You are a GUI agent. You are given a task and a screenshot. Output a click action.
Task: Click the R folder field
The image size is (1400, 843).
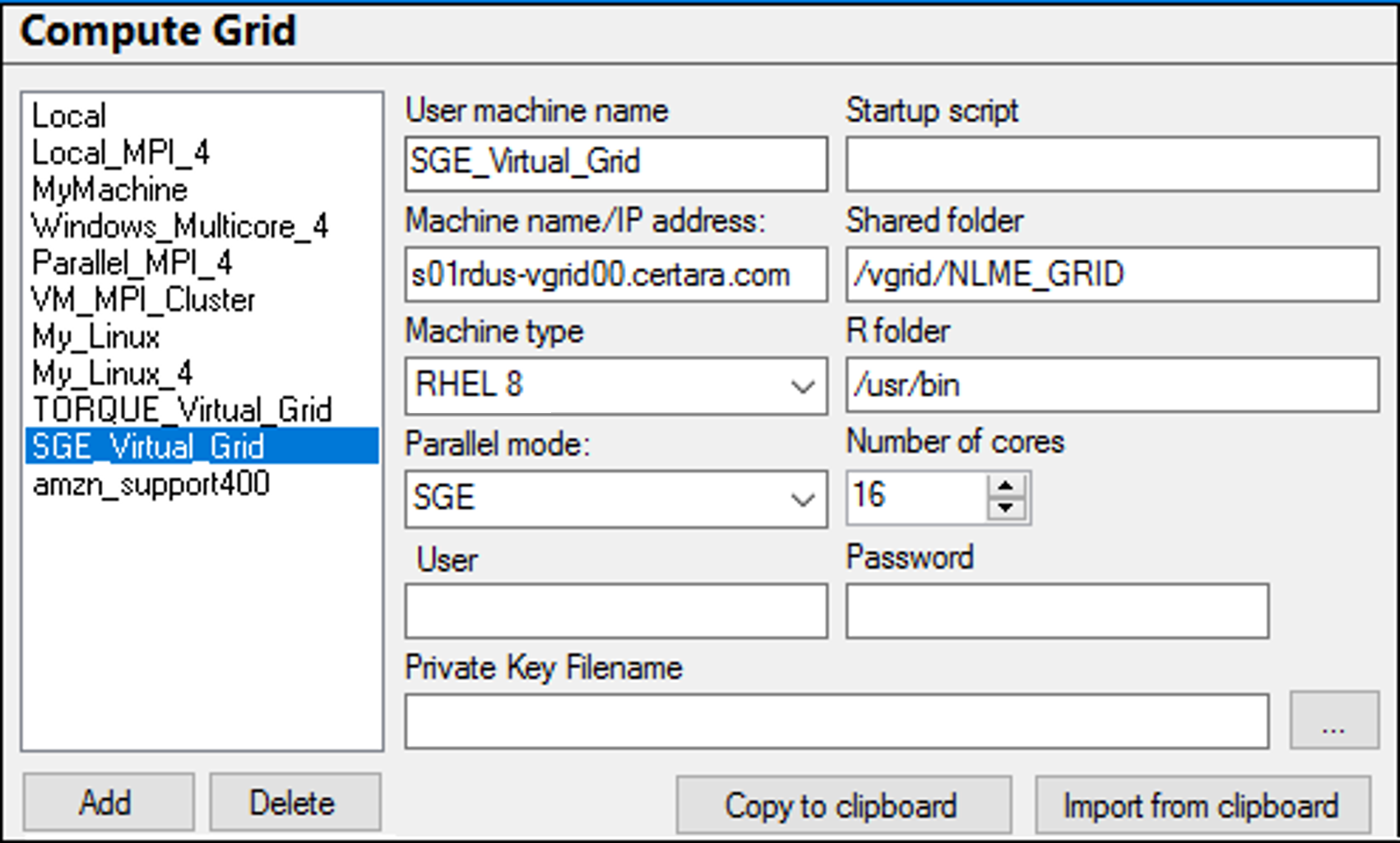(1112, 384)
